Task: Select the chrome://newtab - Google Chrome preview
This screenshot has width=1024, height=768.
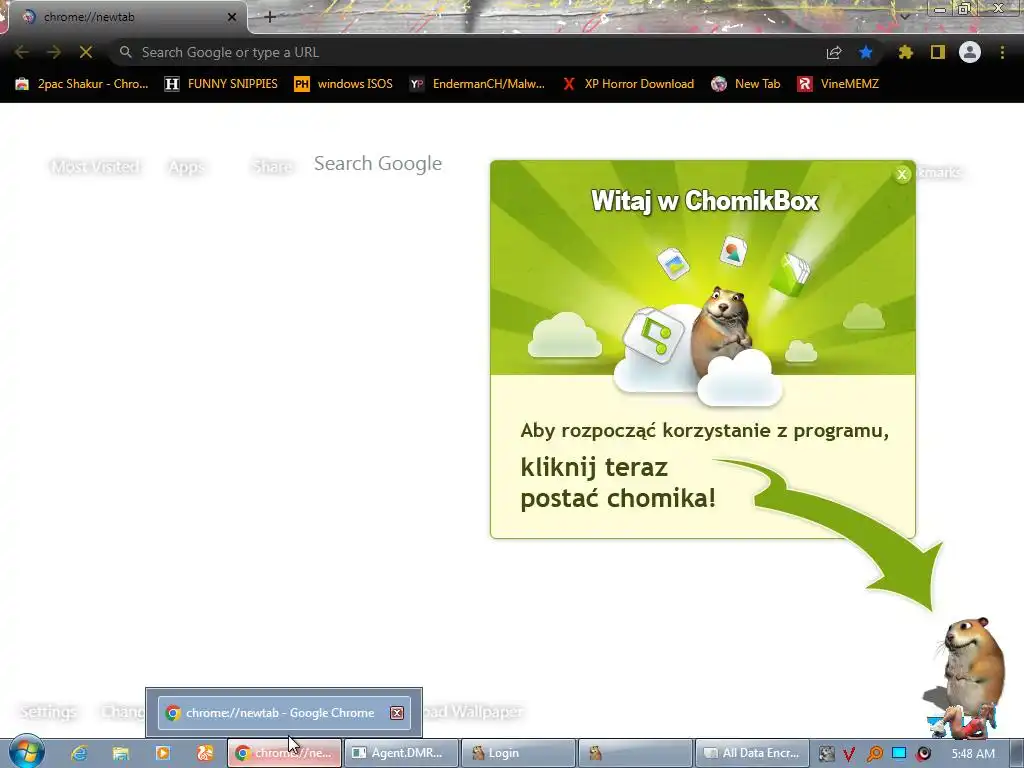Action: pyautogui.click(x=283, y=712)
